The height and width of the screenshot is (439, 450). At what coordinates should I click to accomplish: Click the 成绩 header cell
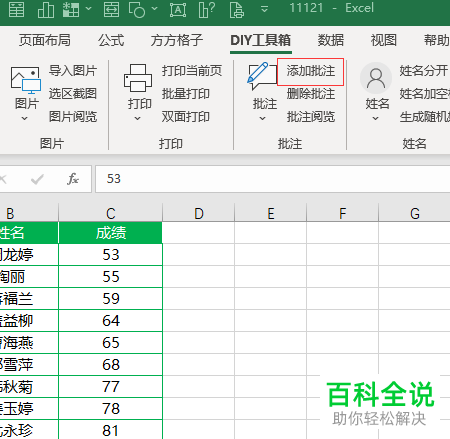coord(110,233)
